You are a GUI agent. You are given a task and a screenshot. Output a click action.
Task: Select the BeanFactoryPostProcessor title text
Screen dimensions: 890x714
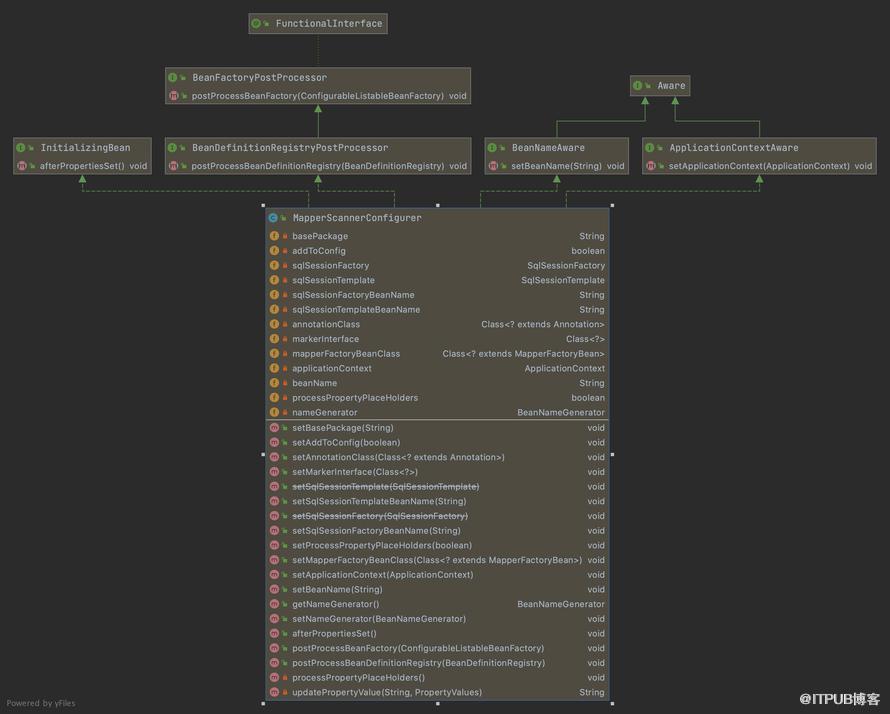(259, 77)
